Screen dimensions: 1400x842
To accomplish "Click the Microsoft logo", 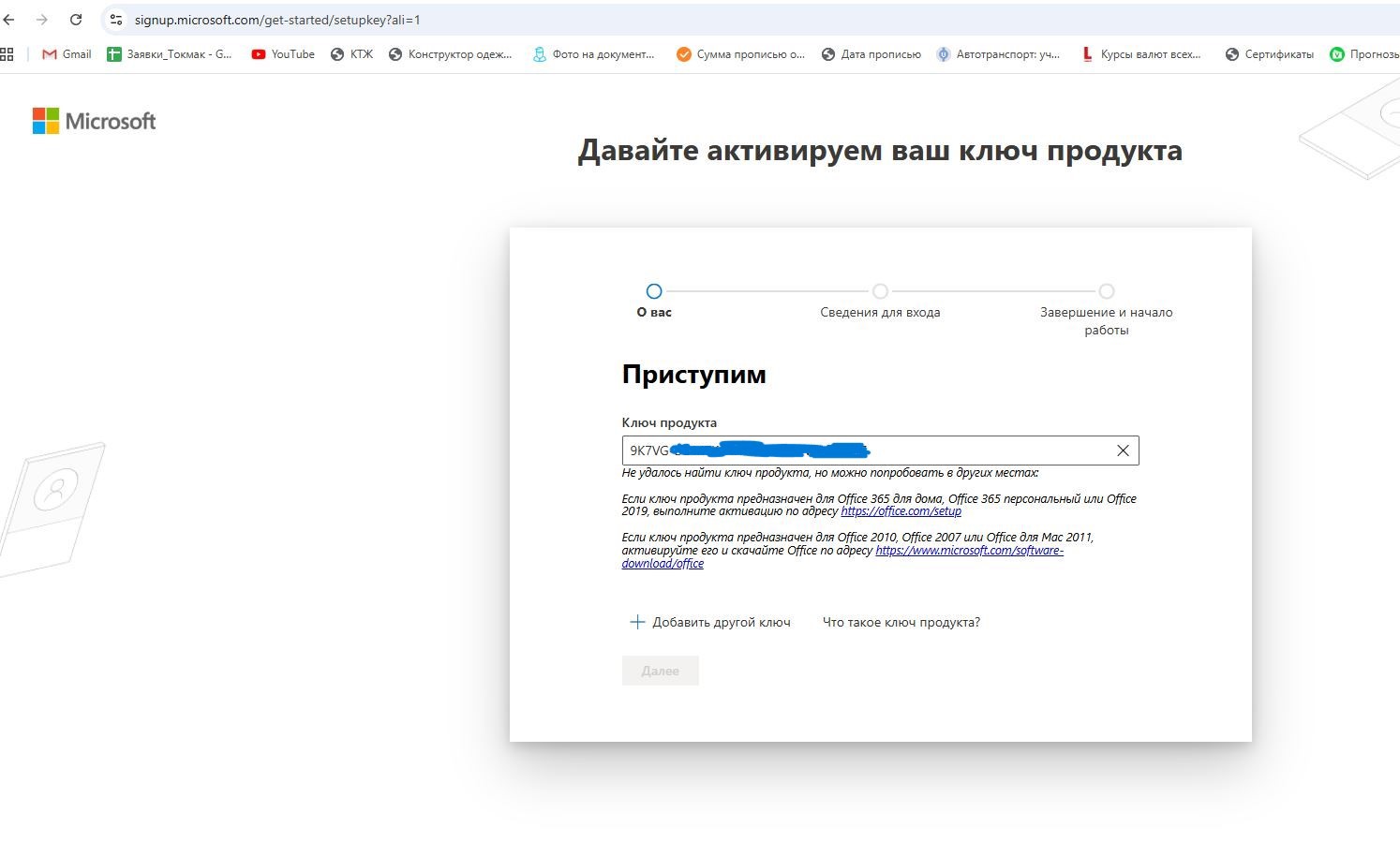I will pyautogui.click(x=94, y=121).
